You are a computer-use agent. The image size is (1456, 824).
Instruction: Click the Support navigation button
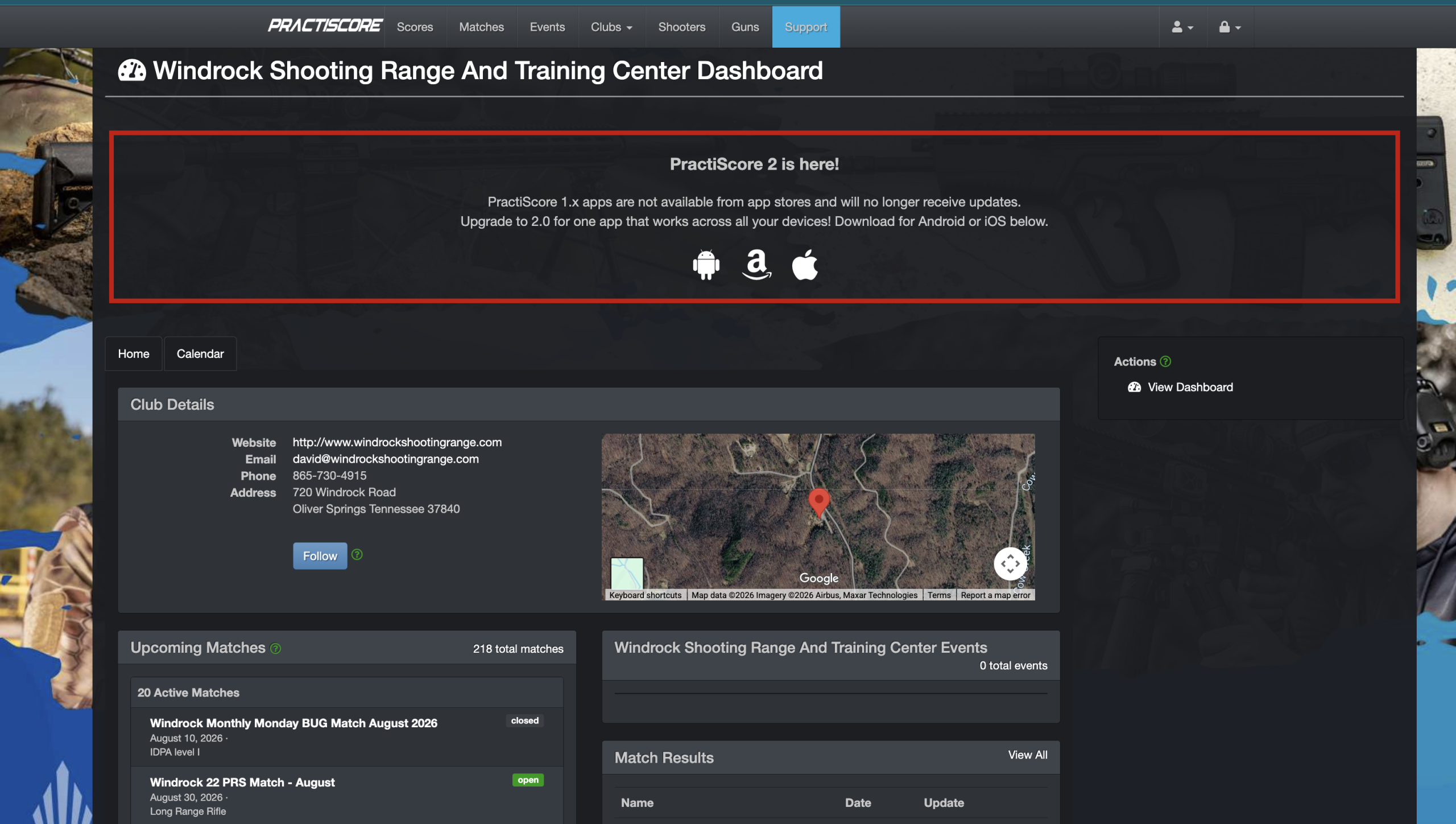(806, 27)
